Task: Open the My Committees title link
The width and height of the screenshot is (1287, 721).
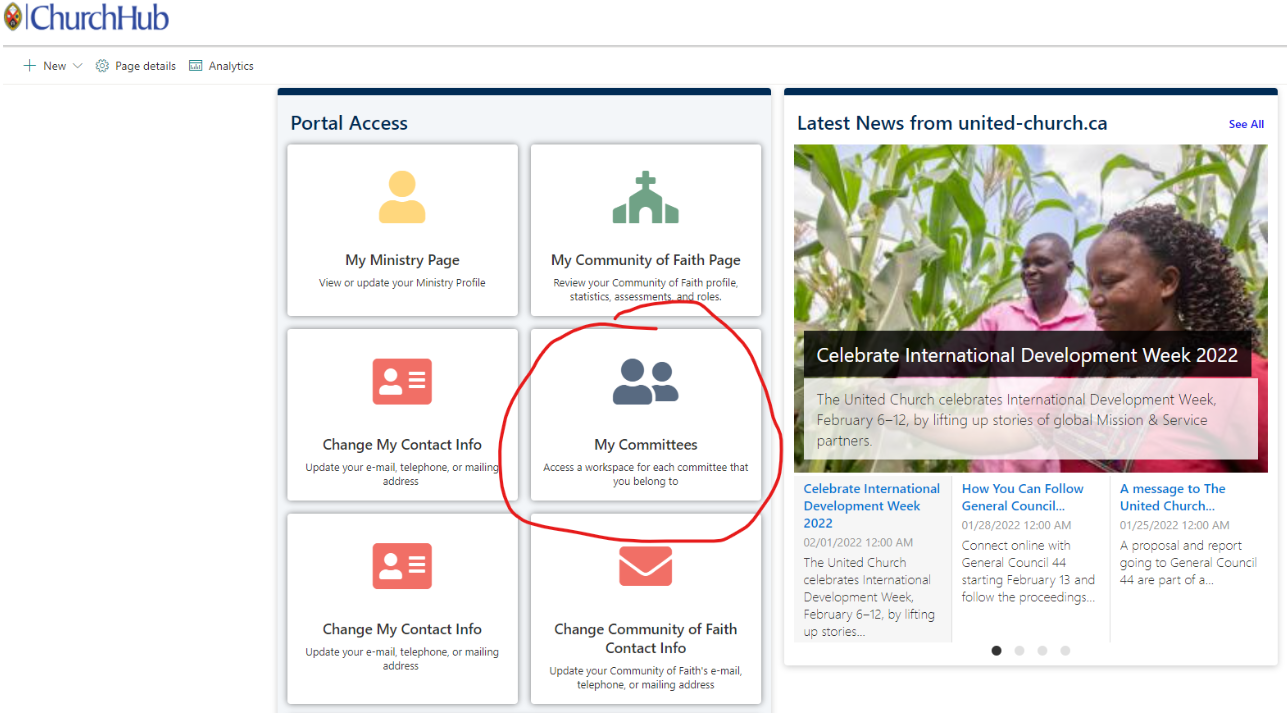Action: pyautogui.click(x=646, y=445)
